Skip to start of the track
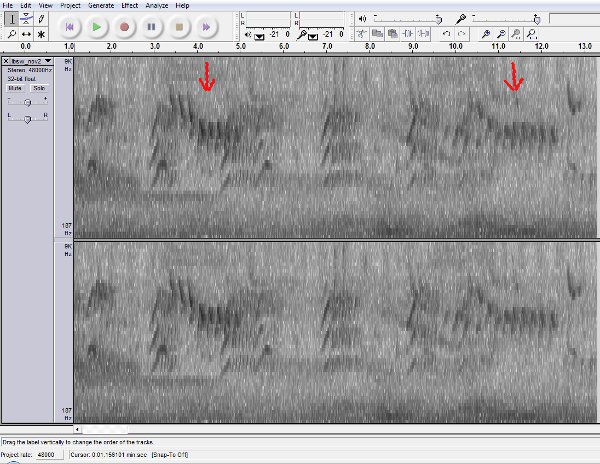This screenshot has height=464, width=600. tap(70, 26)
